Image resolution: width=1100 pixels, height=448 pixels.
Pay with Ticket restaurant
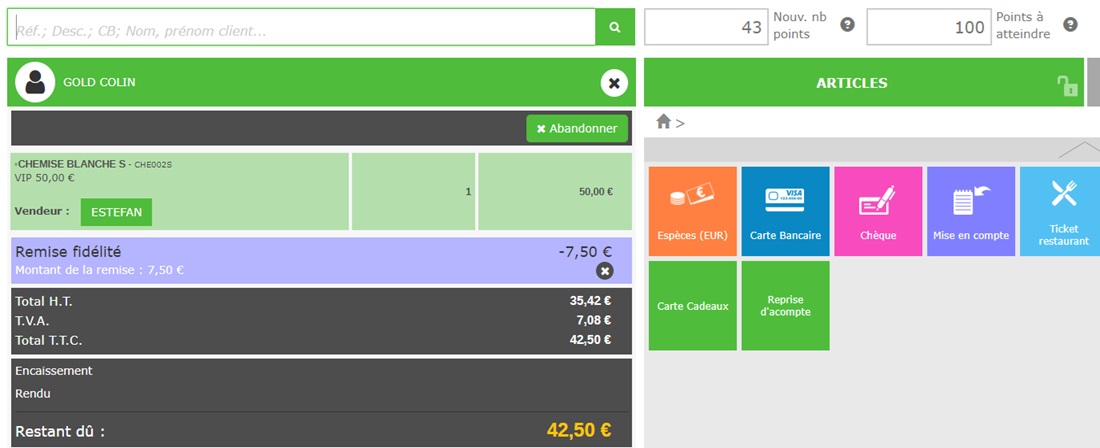tap(1062, 211)
